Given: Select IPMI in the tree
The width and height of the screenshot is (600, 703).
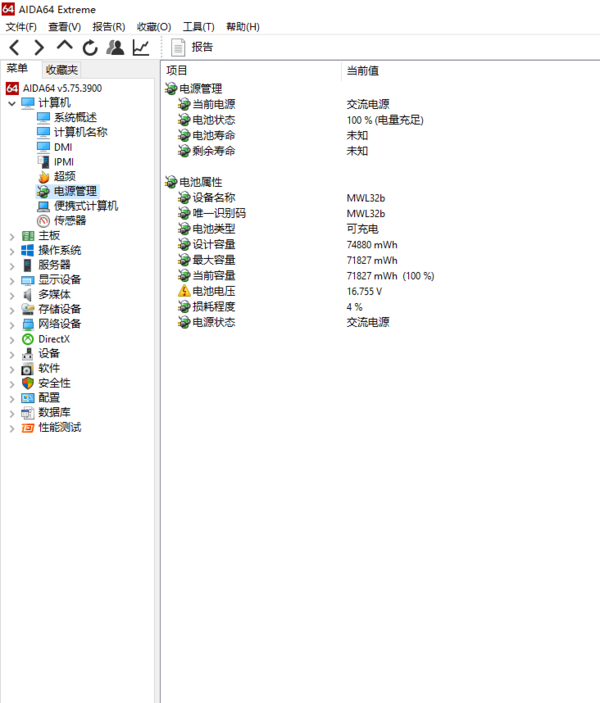Looking at the screenshot, I should pos(64,162).
